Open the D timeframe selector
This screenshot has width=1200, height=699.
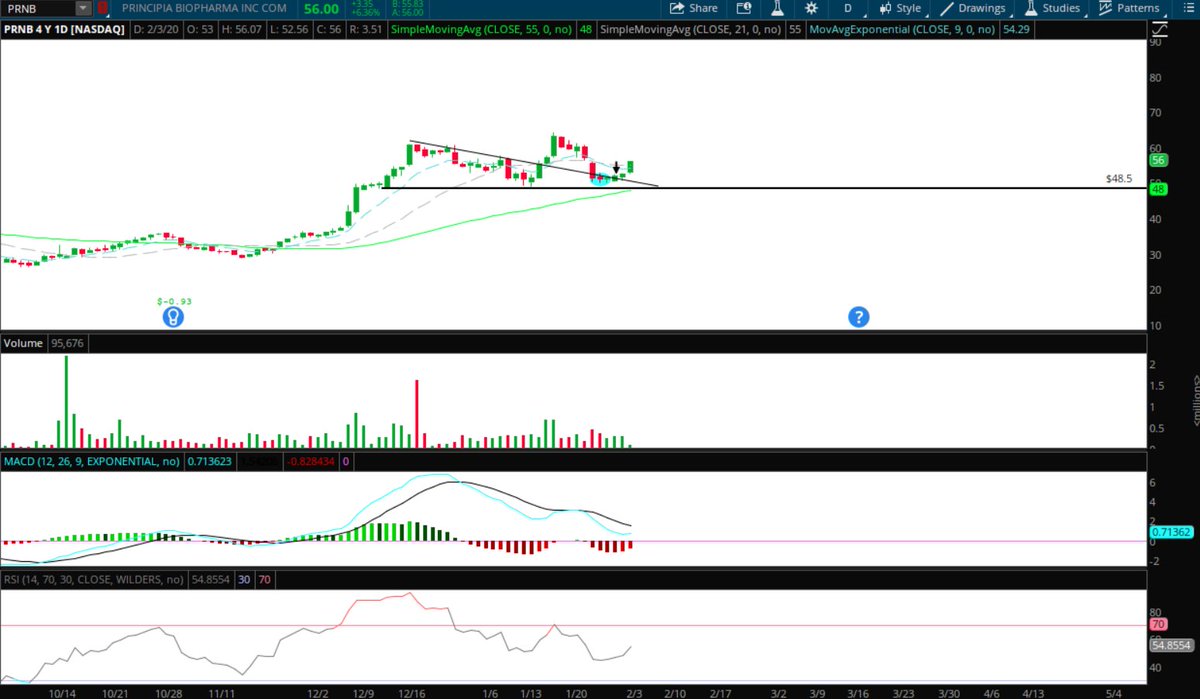point(848,8)
